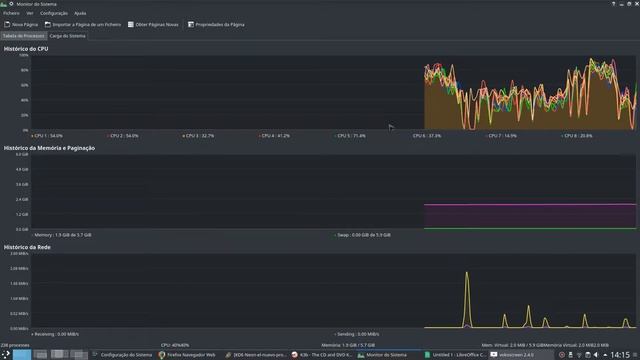Switch to K3b CD and DVD taskbar entry

(x=322, y=355)
